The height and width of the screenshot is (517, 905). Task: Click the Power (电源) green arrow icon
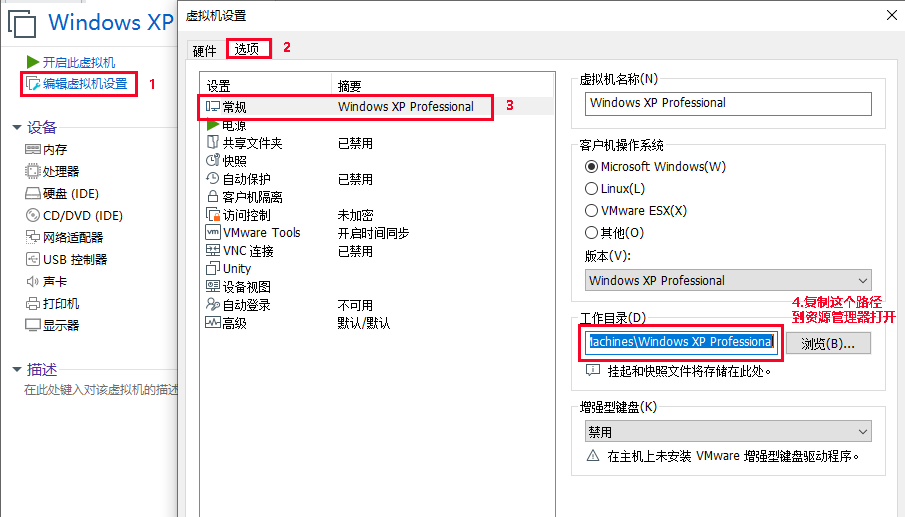(212, 125)
